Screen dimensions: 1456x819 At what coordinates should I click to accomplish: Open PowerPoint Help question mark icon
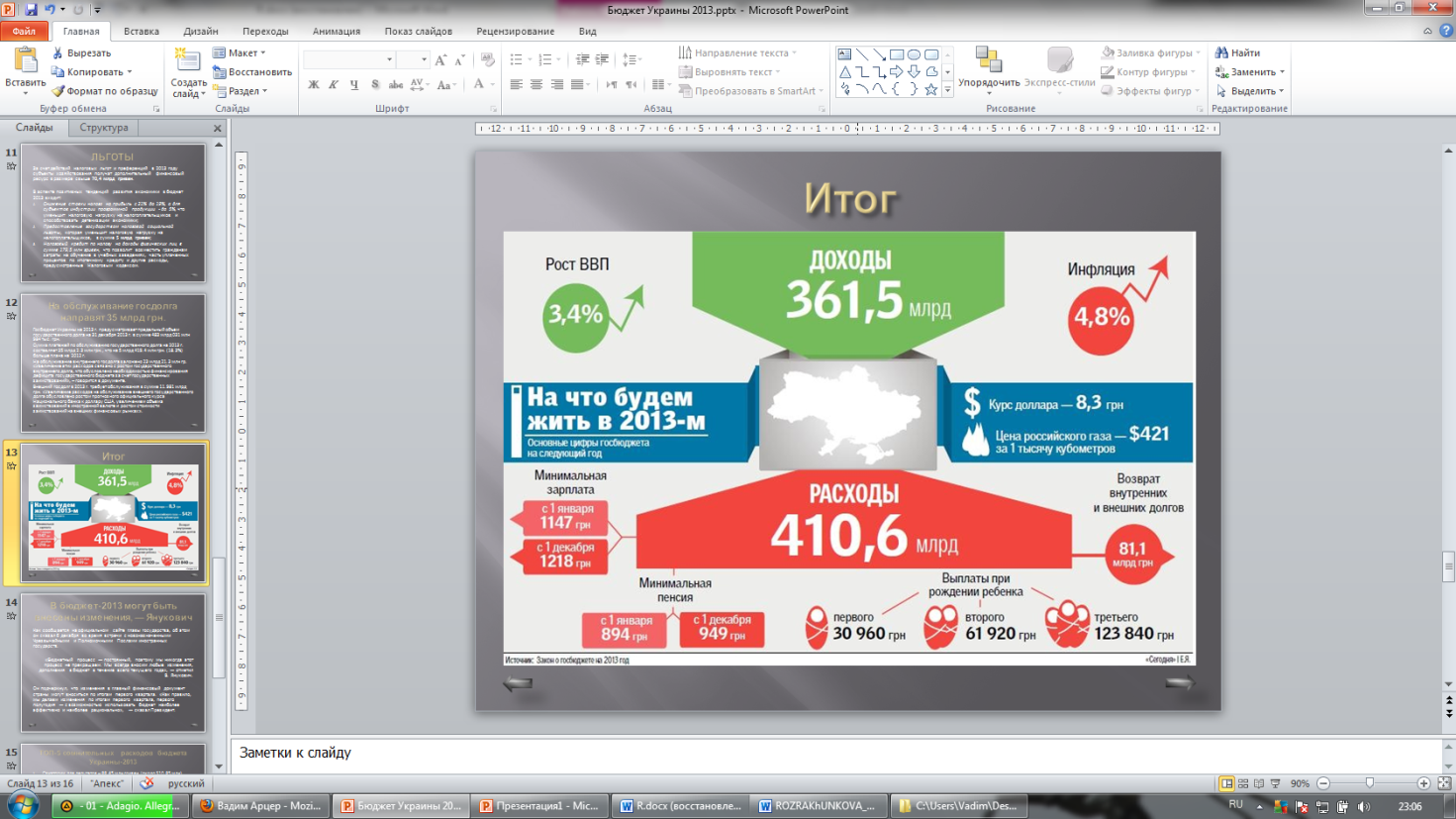coord(1446,31)
